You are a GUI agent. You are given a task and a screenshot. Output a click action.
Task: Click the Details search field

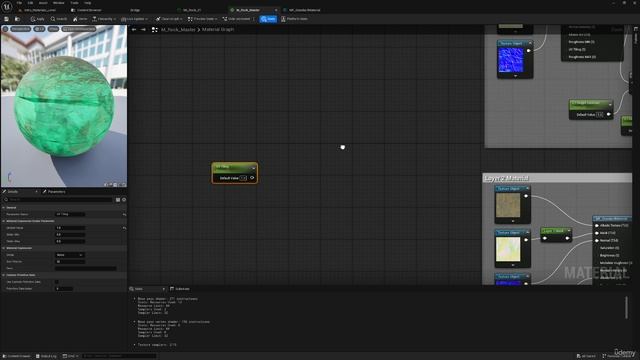pos(58,200)
